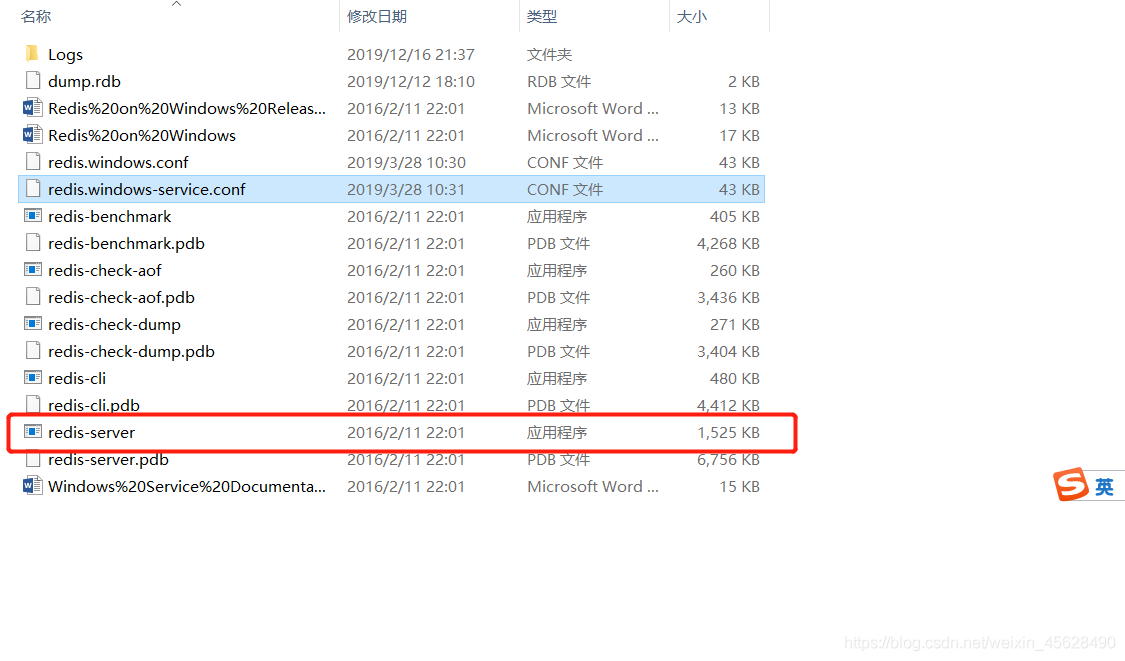Image resolution: width=1125 pixels, height=661 pixels.
Task: Select the Logs folder name
Action: tap(65, 55)
